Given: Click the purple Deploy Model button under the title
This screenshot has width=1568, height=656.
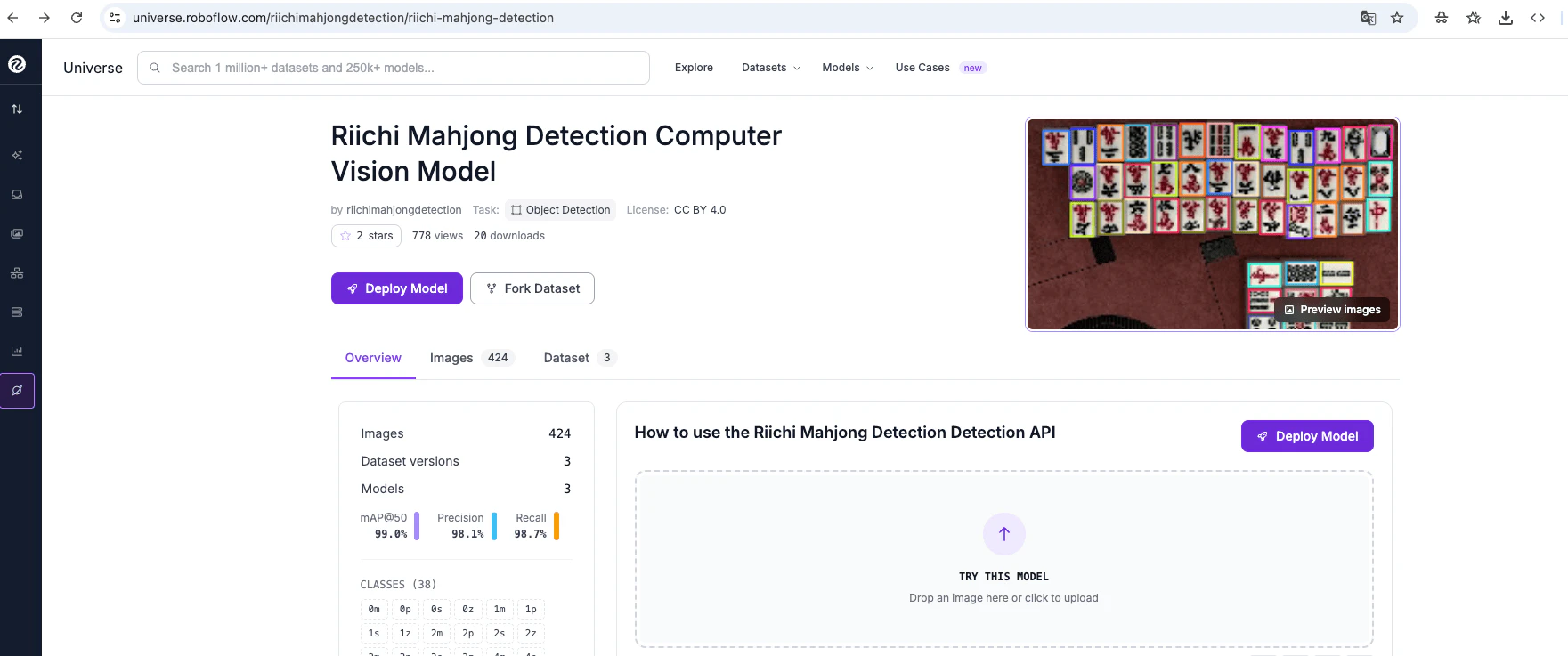Looking at the screenshot, I should pos(397,288).
